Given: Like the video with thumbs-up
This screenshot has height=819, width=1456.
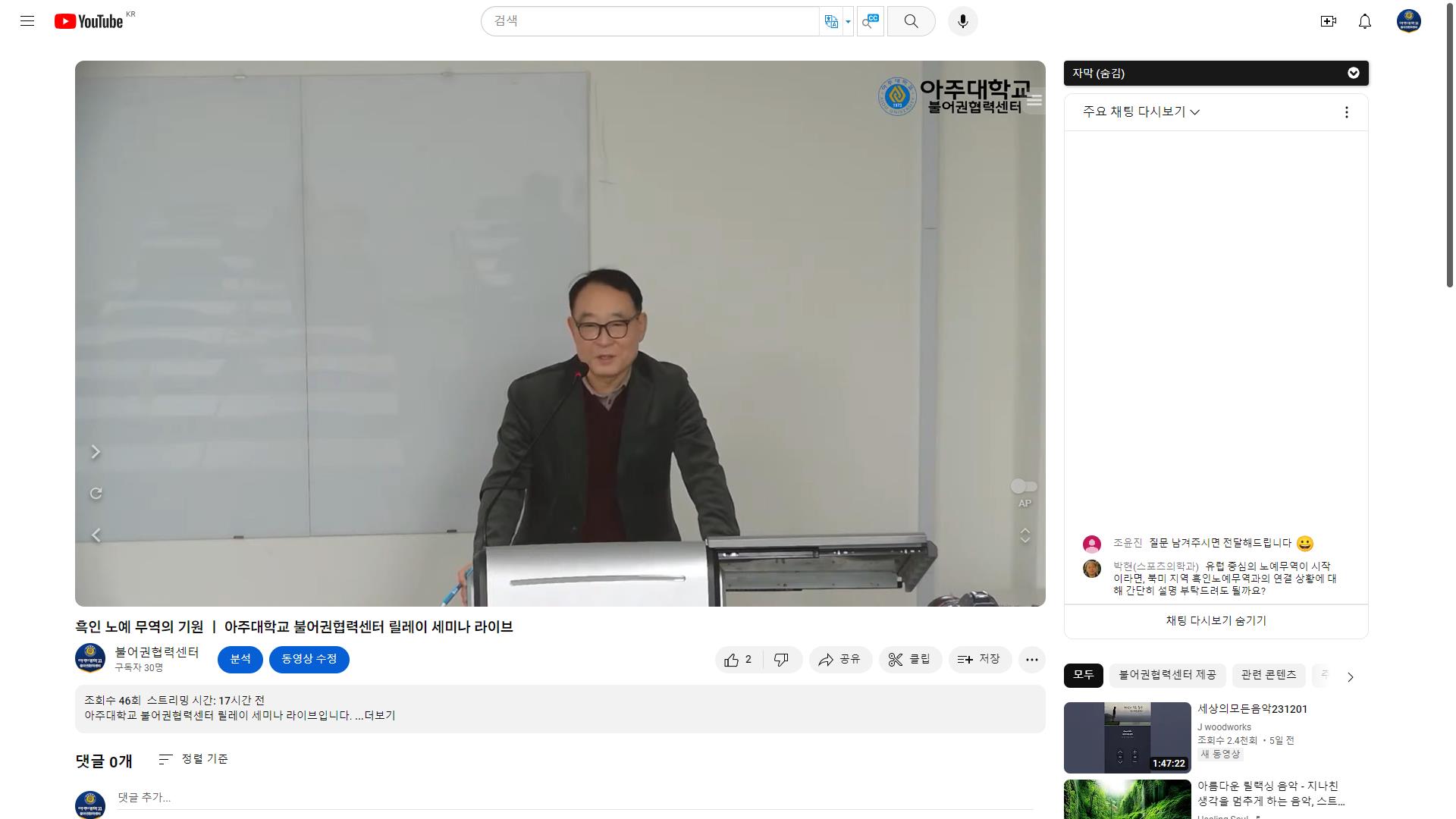Looking at the screenshot, I should point(739,660).
